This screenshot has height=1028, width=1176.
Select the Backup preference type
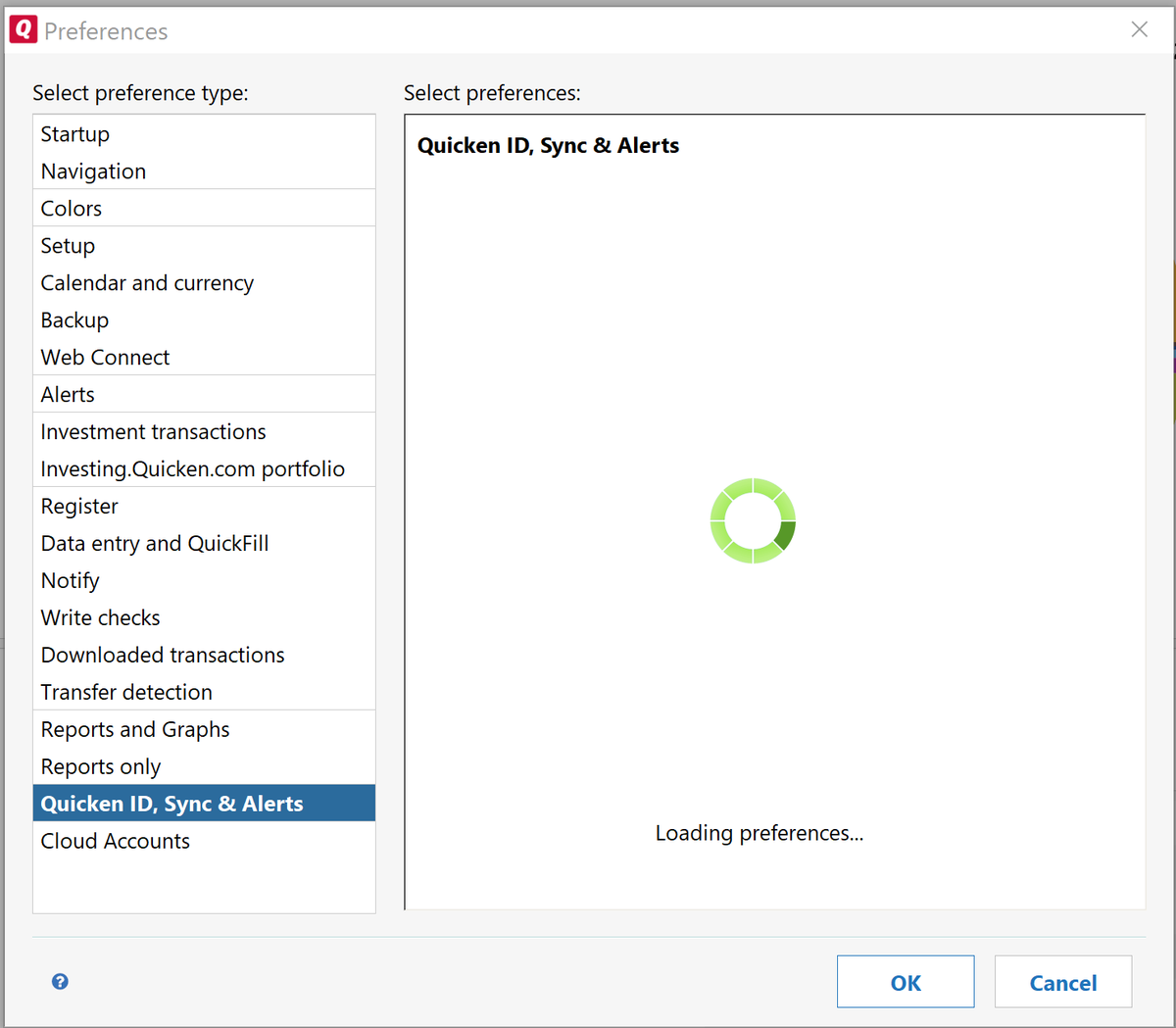point(204,320)
